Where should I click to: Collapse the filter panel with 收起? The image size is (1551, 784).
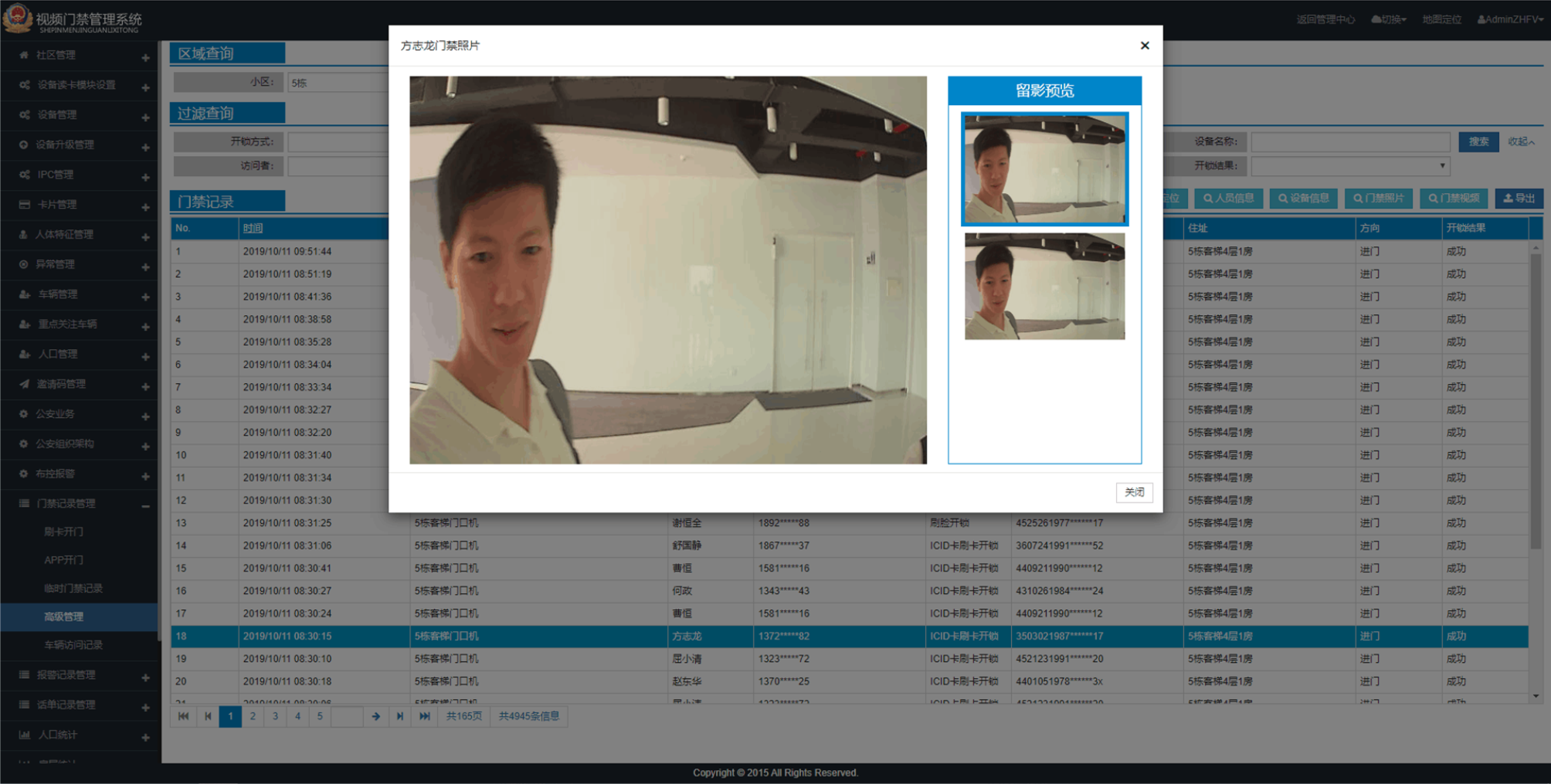coord(1520,142)
